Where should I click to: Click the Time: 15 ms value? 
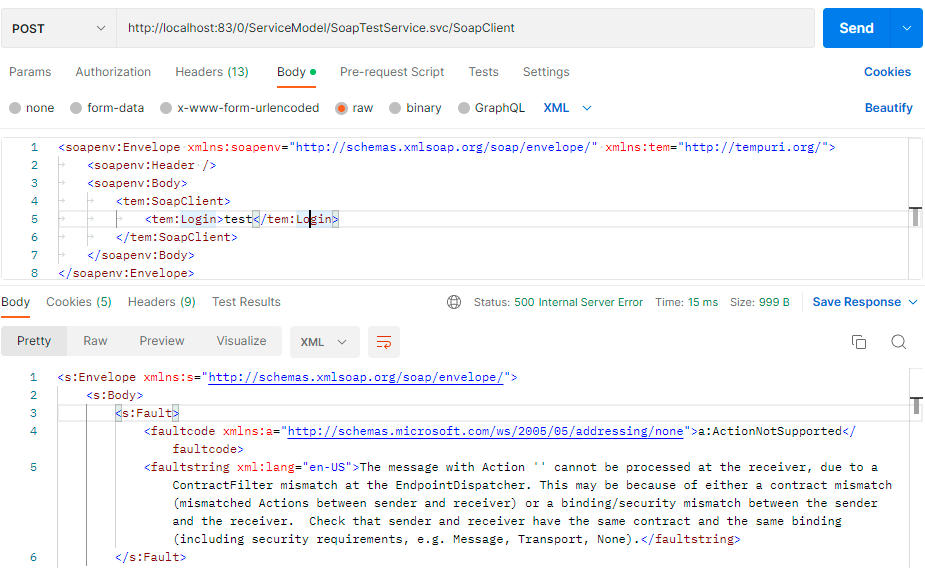(x=703, y=302)
